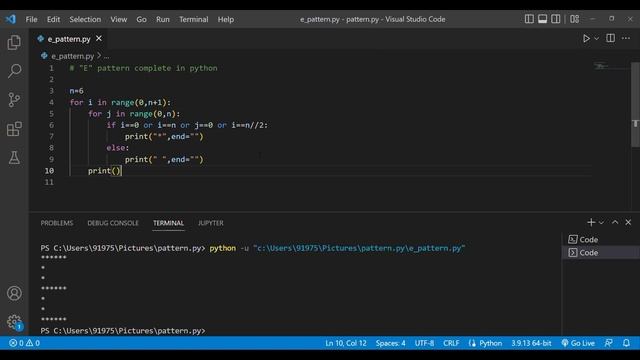Toggle the bottom panel visibility
The width and height of the screenshot is (640, 360).
(542, 19)
